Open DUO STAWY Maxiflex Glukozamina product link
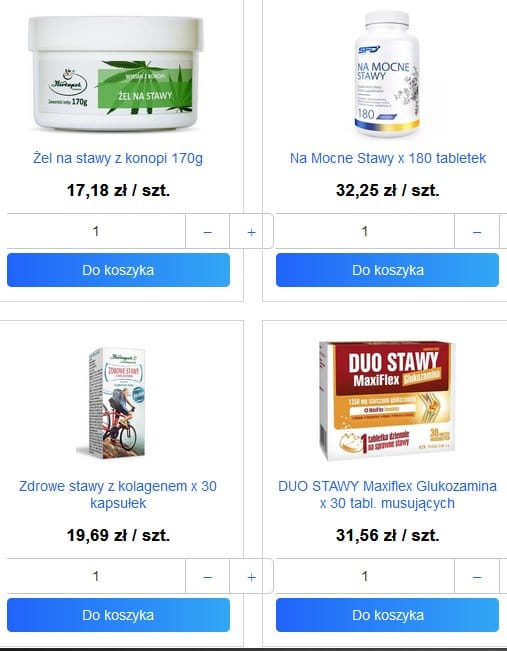The height and width of the screenshot is (651, 507). coord(387,494)
